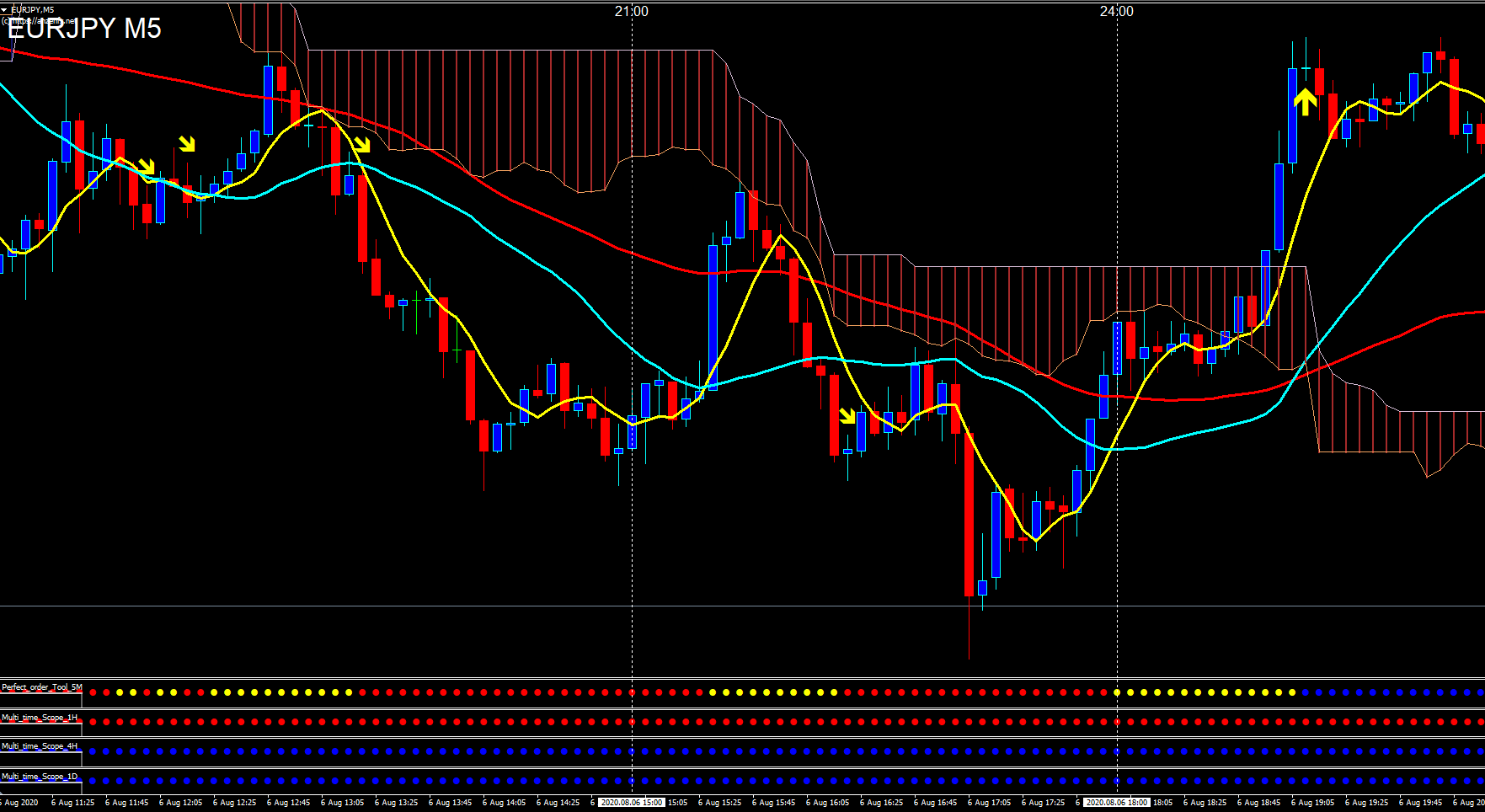Image resolution: width=1485 pixels, height=812 pixels.
Task: Click the 24:00 vertical line label
Action: click(x=1117, y=11)
